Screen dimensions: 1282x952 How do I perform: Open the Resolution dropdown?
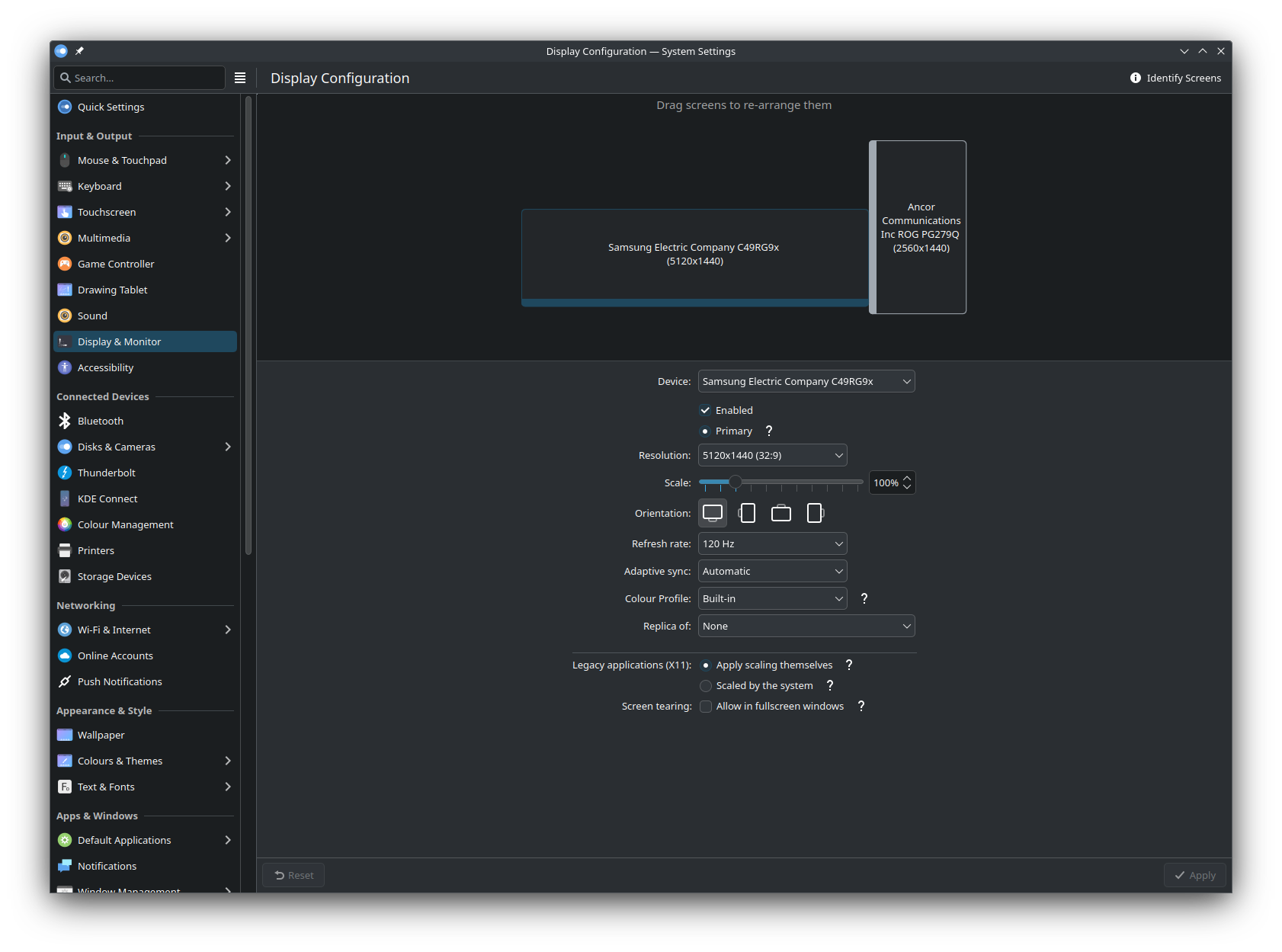coord(771,454)
